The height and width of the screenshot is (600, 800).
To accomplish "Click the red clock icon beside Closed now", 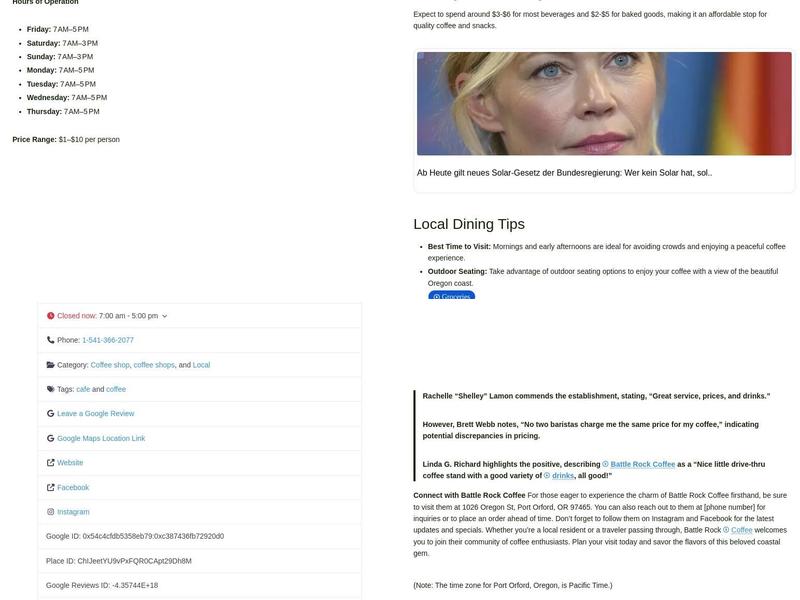I will point(51,316).
